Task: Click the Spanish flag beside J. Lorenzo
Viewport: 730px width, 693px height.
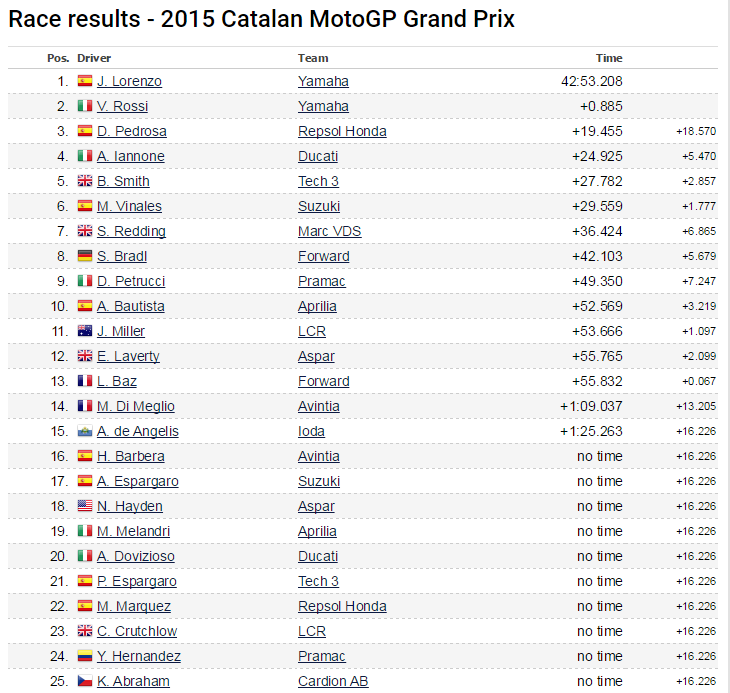Action: click(x=85, y=81)
